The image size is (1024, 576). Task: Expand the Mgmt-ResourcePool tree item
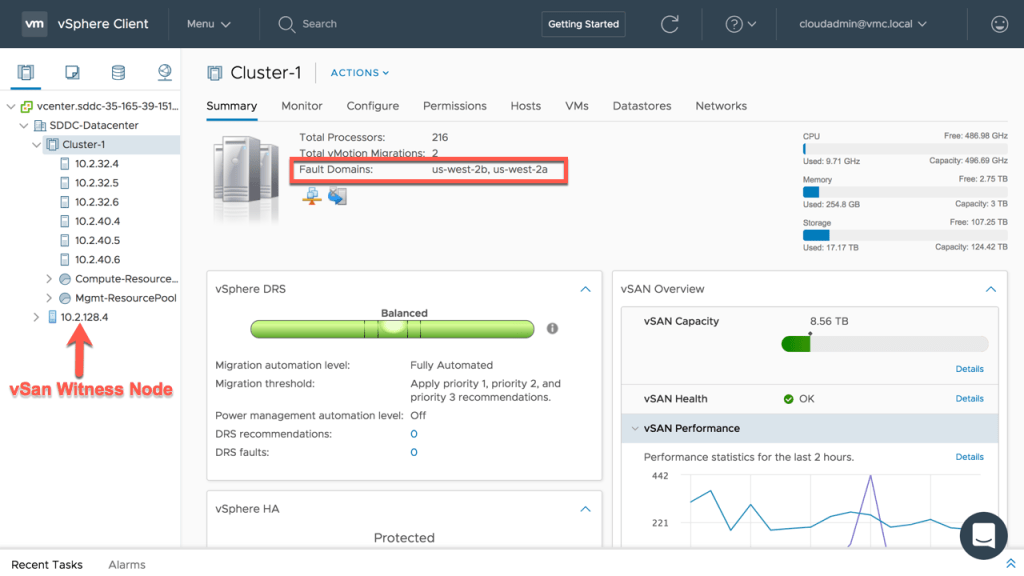[x=49, y=298]
